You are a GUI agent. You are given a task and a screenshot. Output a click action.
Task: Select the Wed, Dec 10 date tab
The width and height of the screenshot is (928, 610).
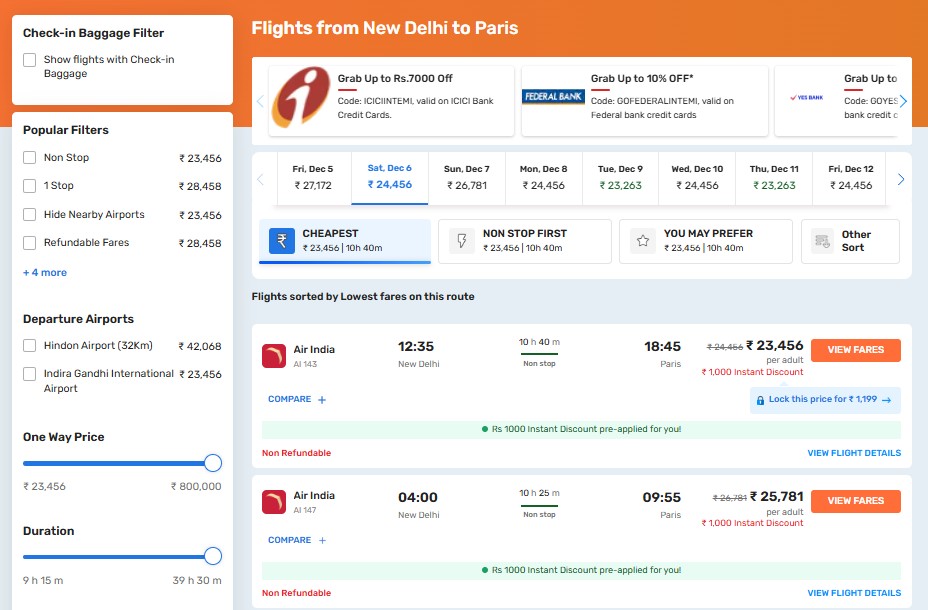click(x=697, y=177)
